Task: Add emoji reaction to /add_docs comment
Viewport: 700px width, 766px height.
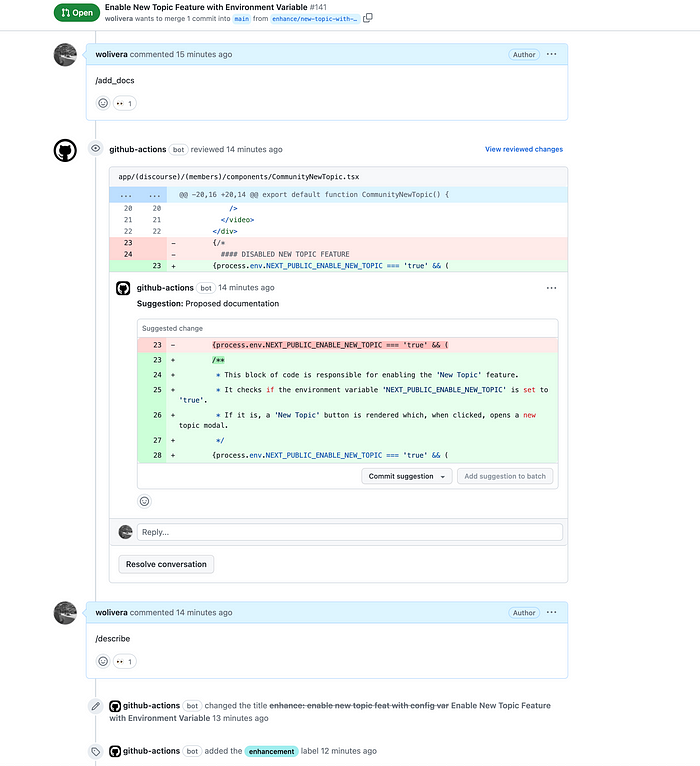Action: point(103,103)
